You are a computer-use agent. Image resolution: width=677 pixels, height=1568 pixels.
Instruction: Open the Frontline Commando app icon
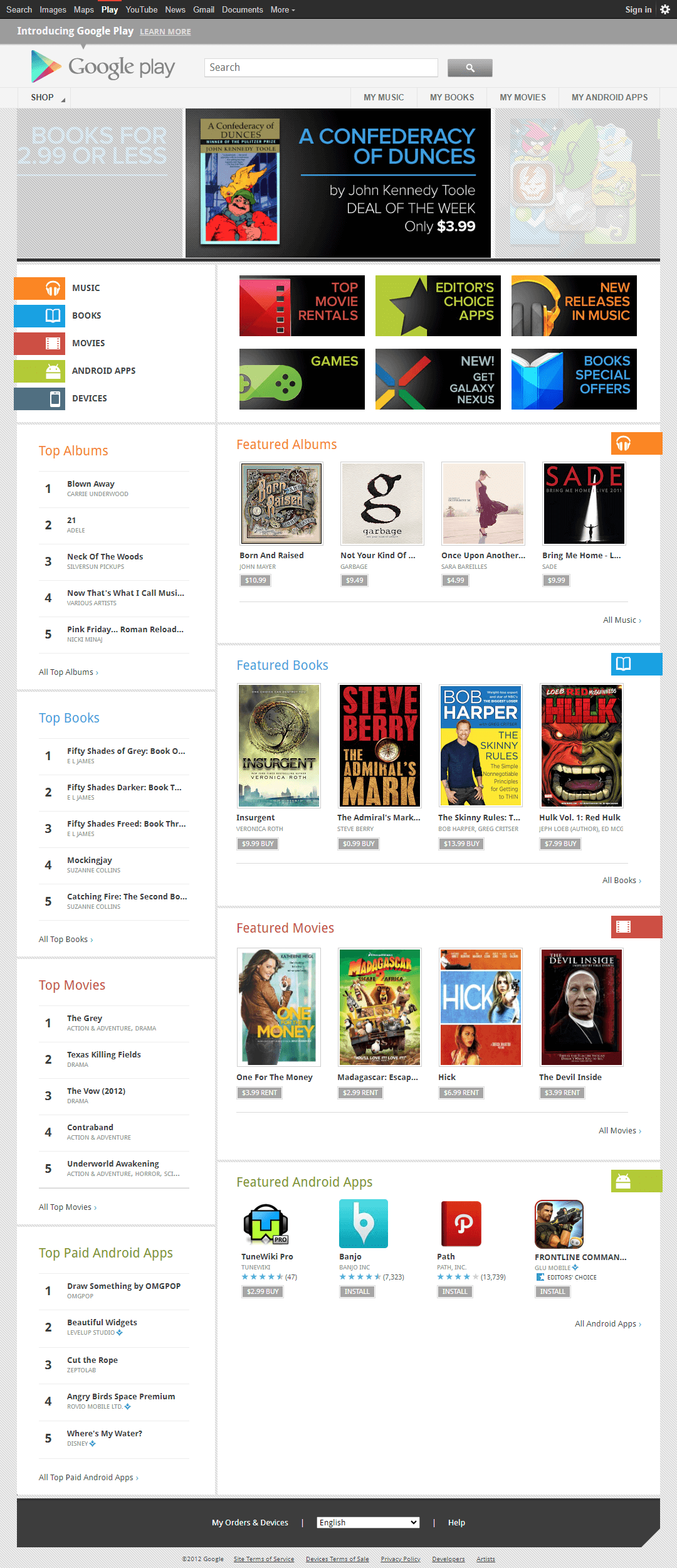[559, 1224]
